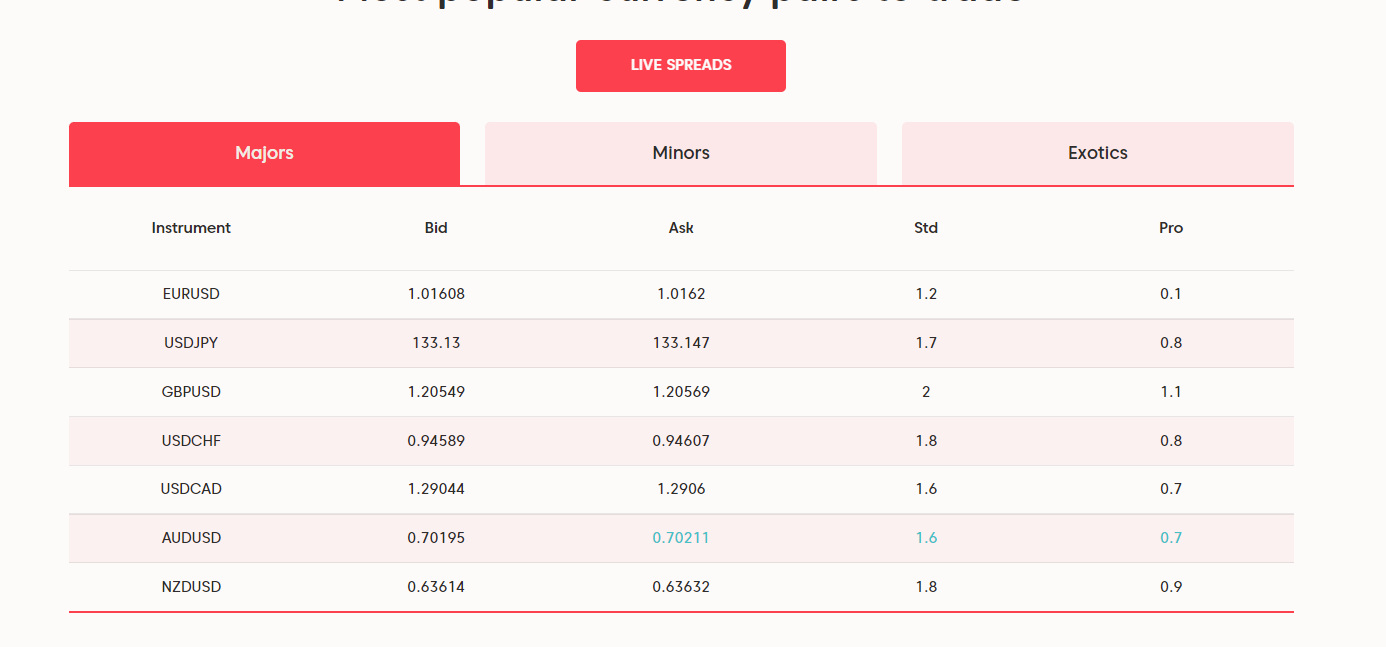The image size is (1386, 647).
Task: Select the AUDUSD instrument name
Action: pyautogui.click(x=191, y=538)
